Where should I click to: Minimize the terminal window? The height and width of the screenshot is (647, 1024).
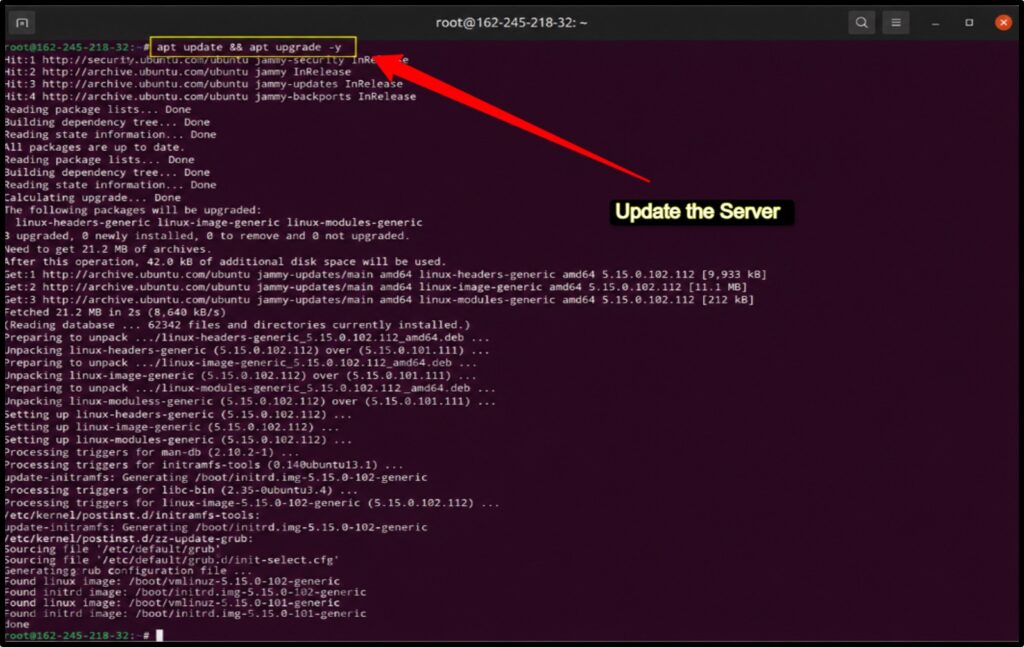pos(935,23)
